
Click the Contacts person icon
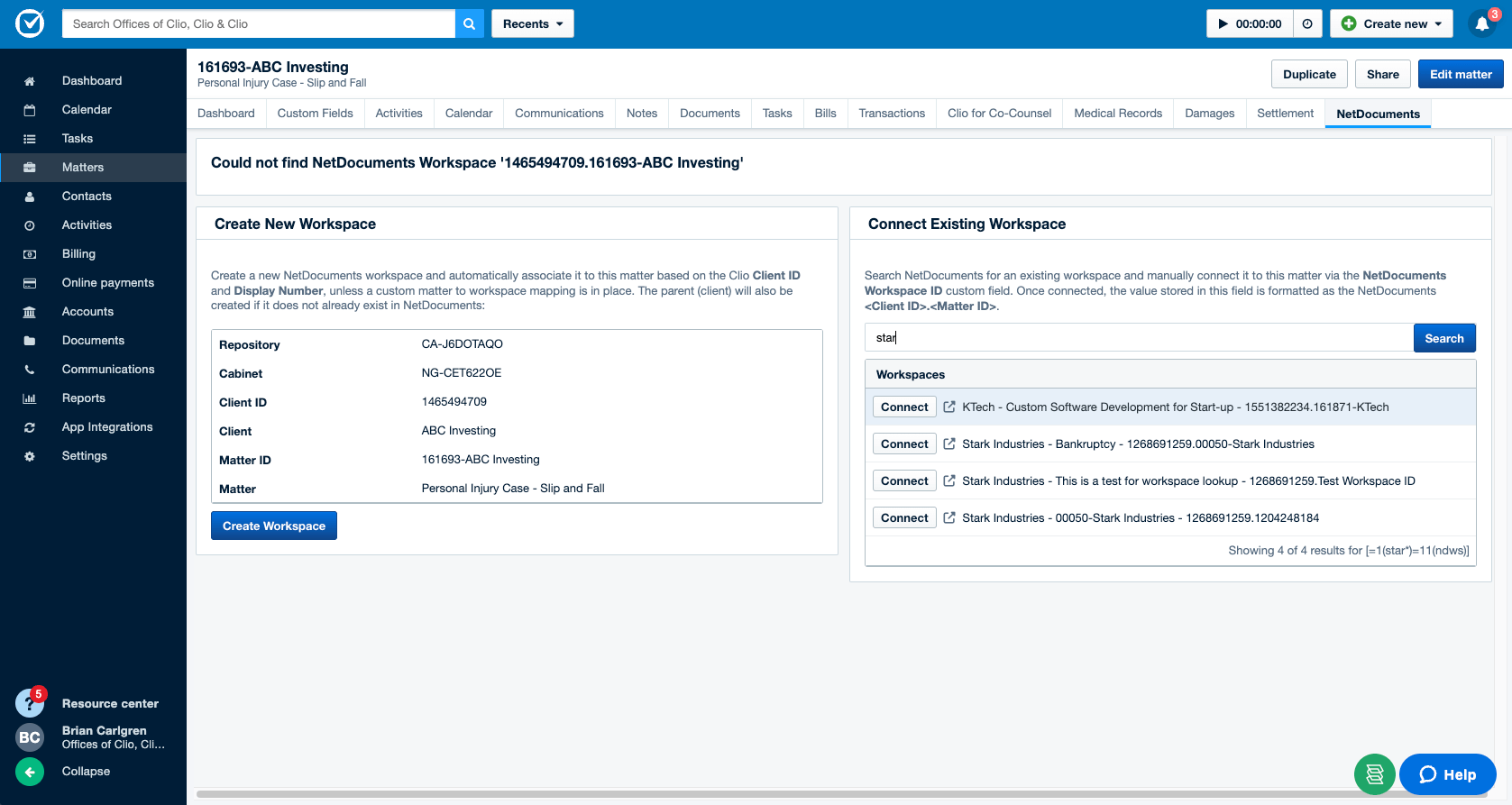30,197
